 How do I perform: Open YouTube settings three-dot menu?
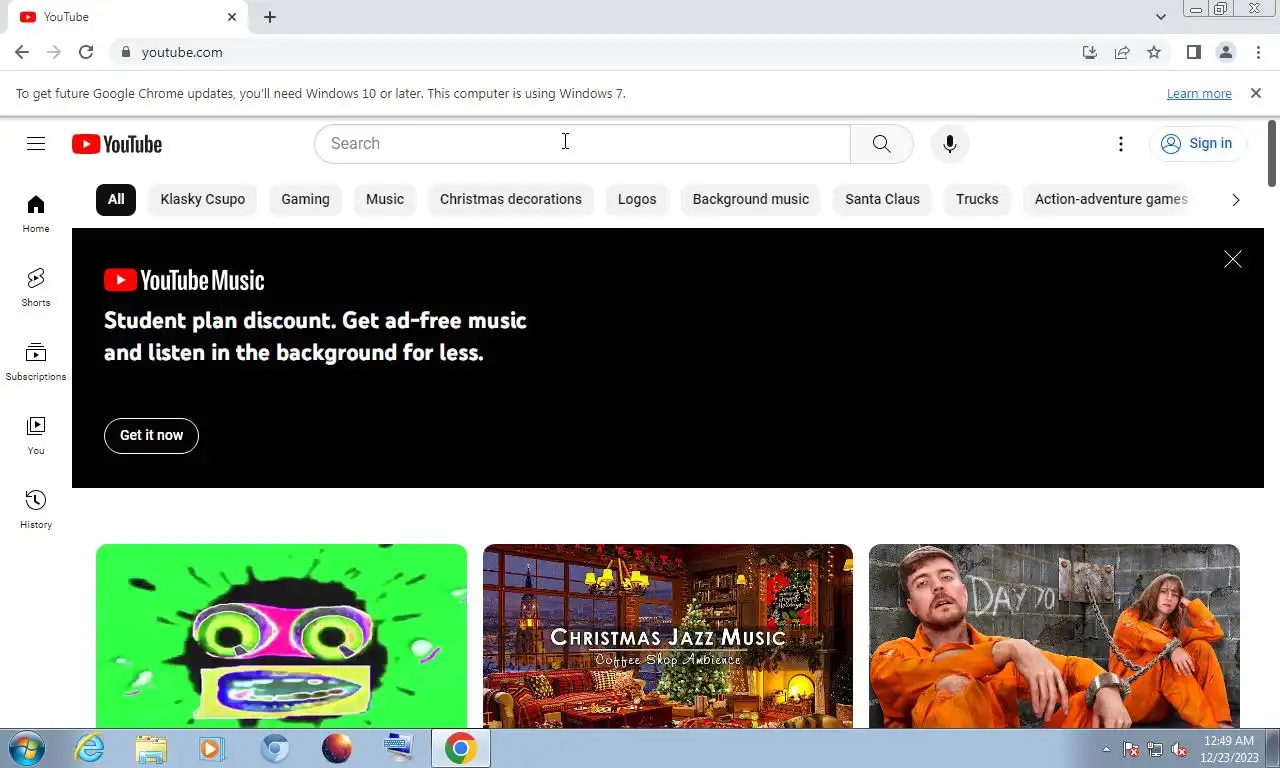(x=1121, y=144)
